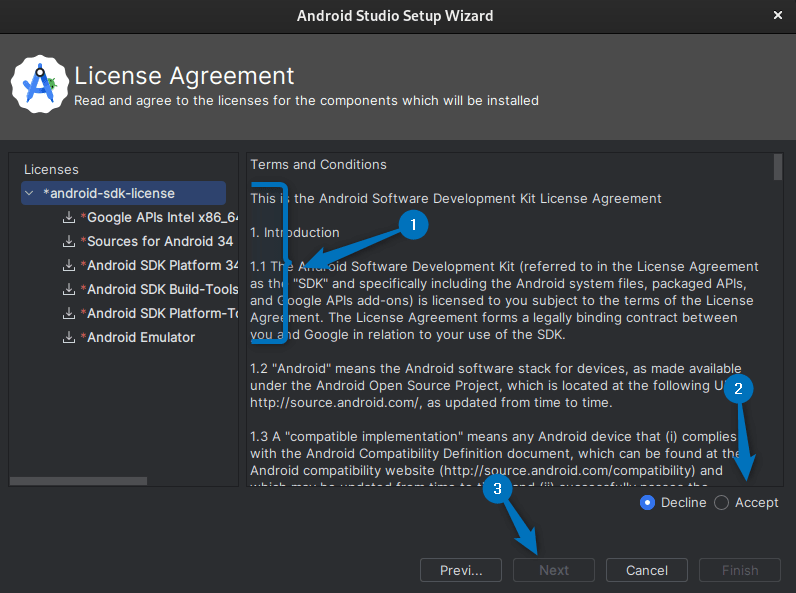Click download icon beside Android SDK Platform 34
This screenshot has width=796, height=593.
coord(69,265)
